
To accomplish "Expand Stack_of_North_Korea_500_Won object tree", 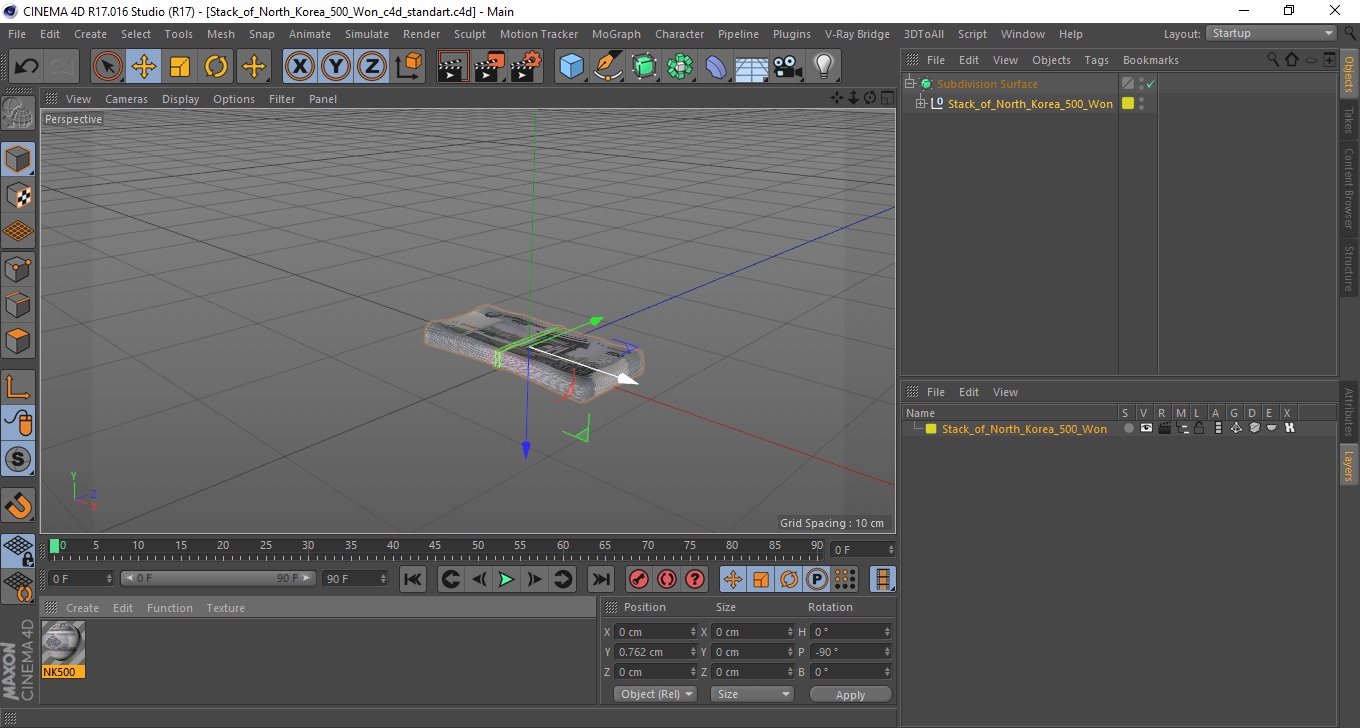I will pos(920,103).
